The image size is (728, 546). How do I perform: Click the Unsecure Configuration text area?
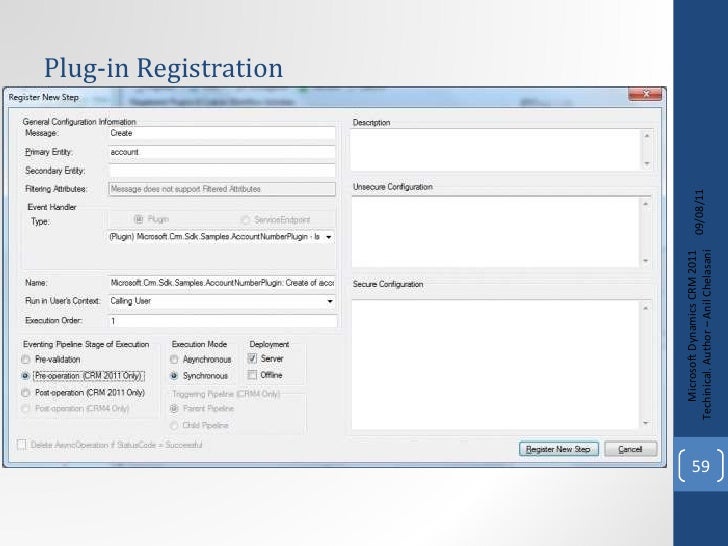click(x=495, y=232)
